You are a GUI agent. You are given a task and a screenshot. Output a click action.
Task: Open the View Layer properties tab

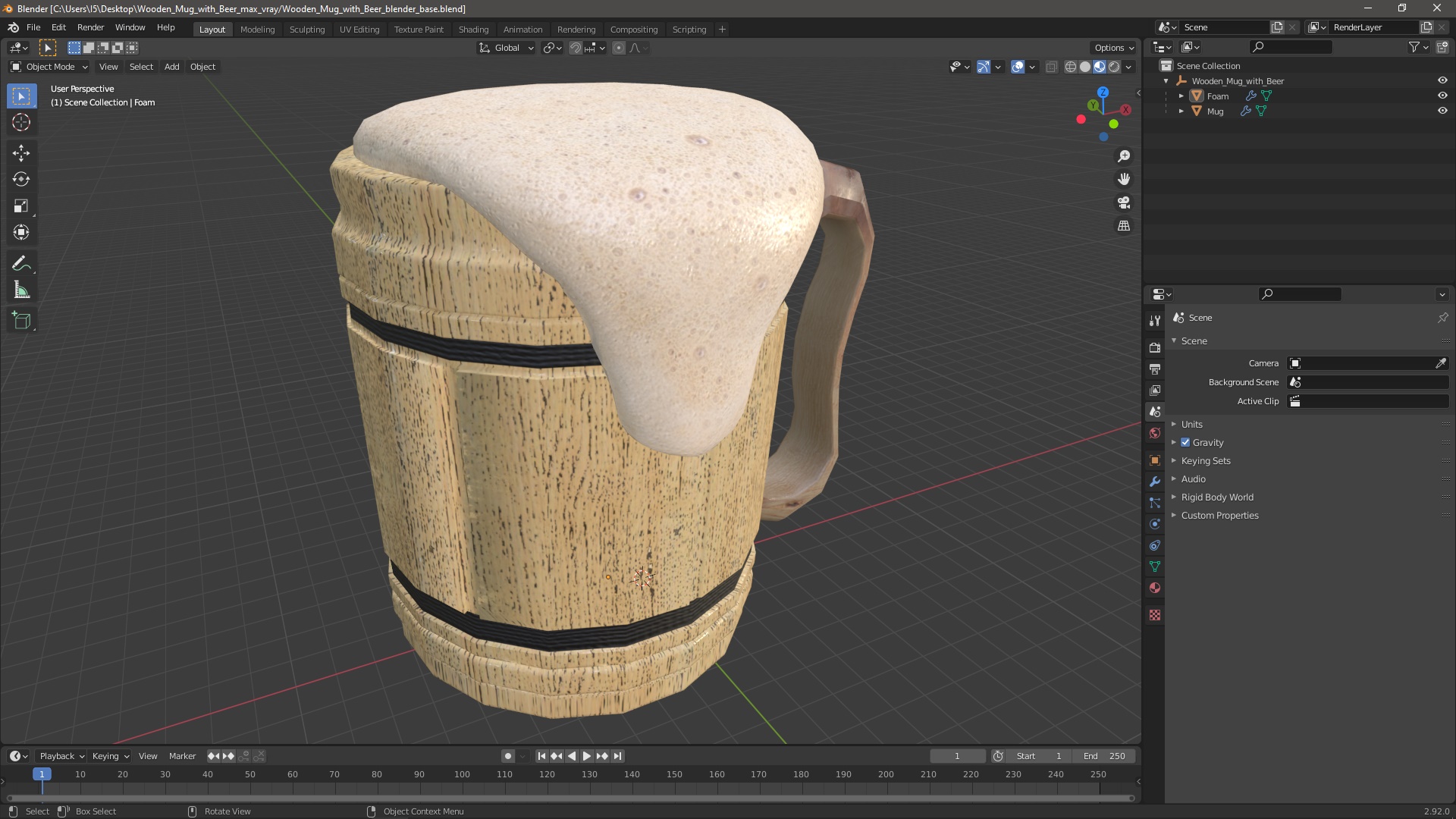(x=1155, y=390)
